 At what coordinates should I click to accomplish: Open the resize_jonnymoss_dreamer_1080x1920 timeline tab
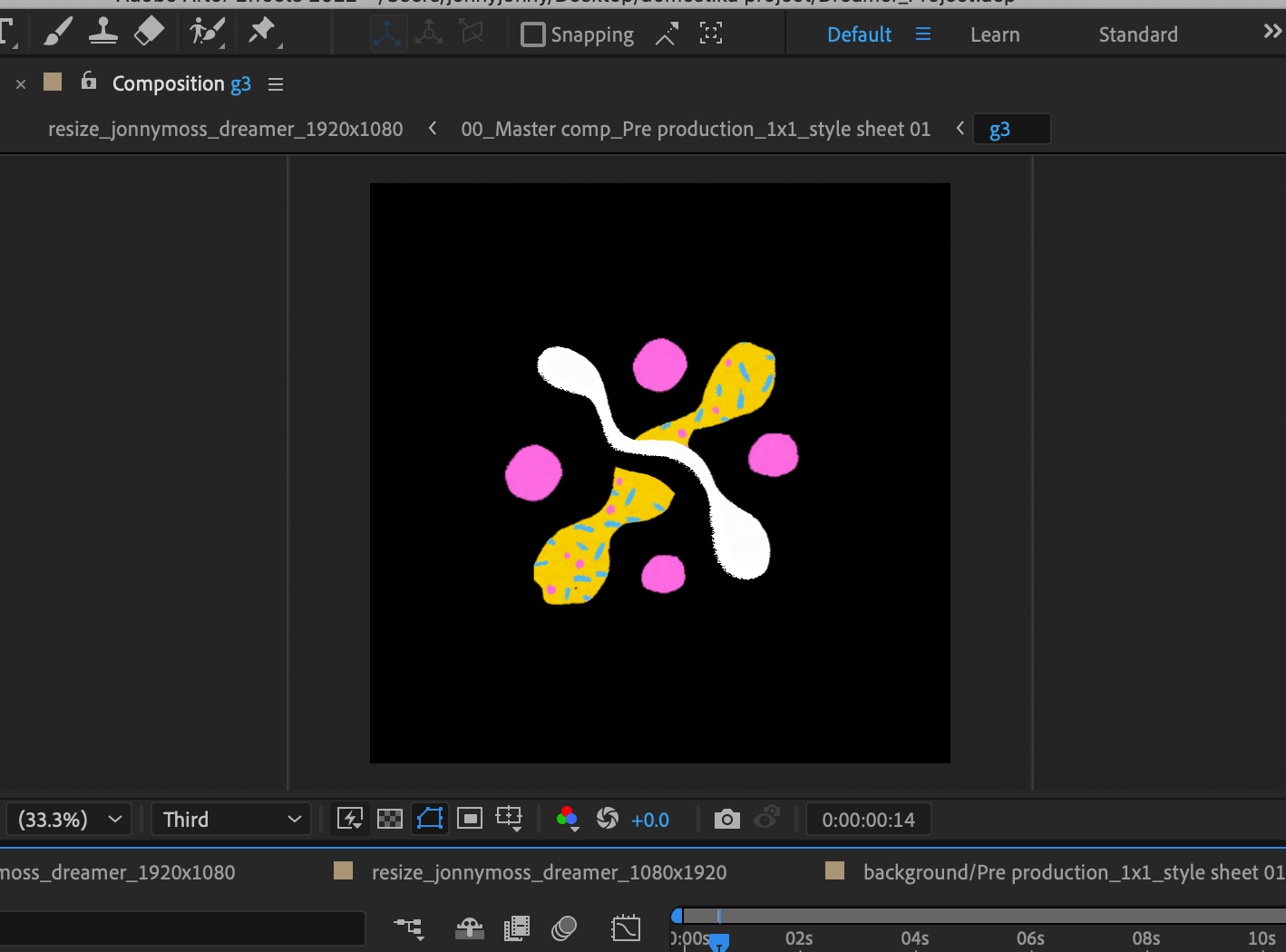click(549, 872)
